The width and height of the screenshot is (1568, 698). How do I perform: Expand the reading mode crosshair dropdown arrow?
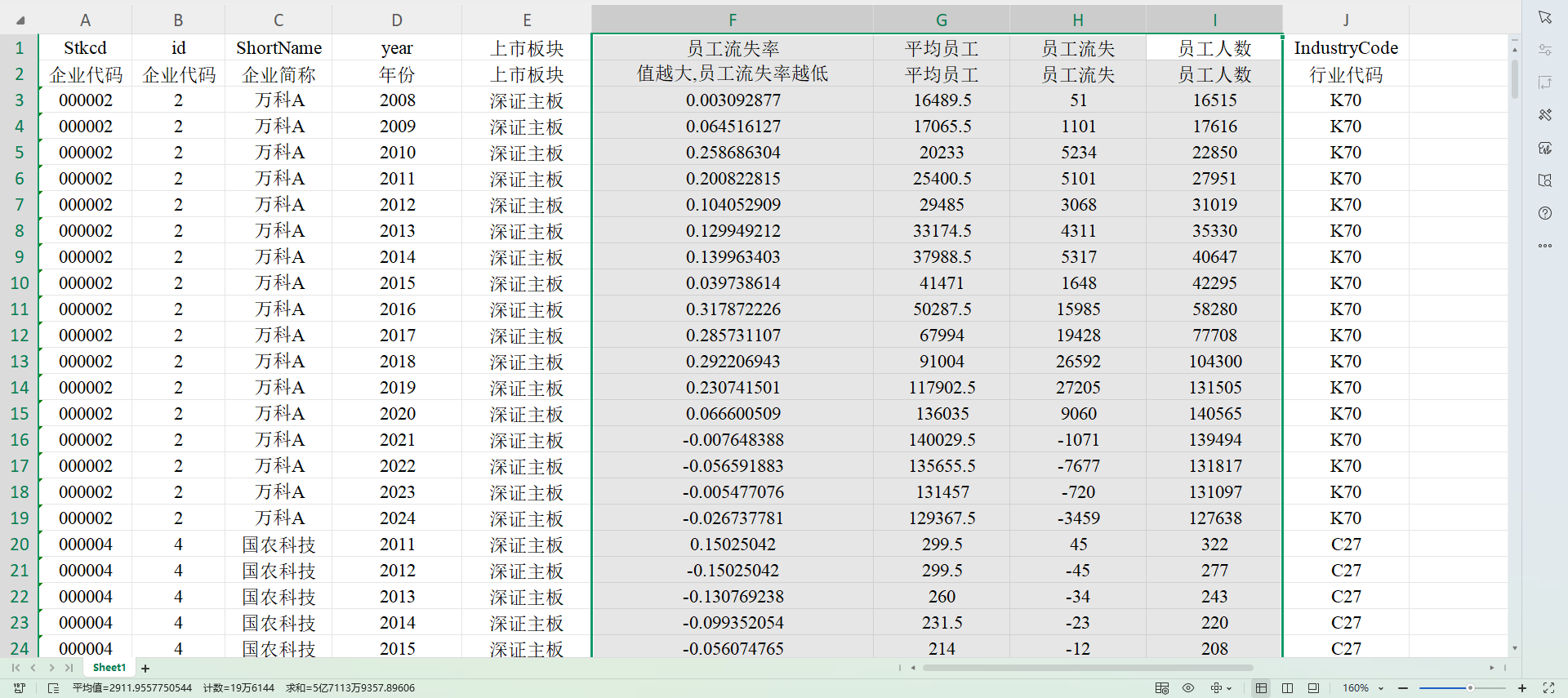click(x=1229, y=688)
